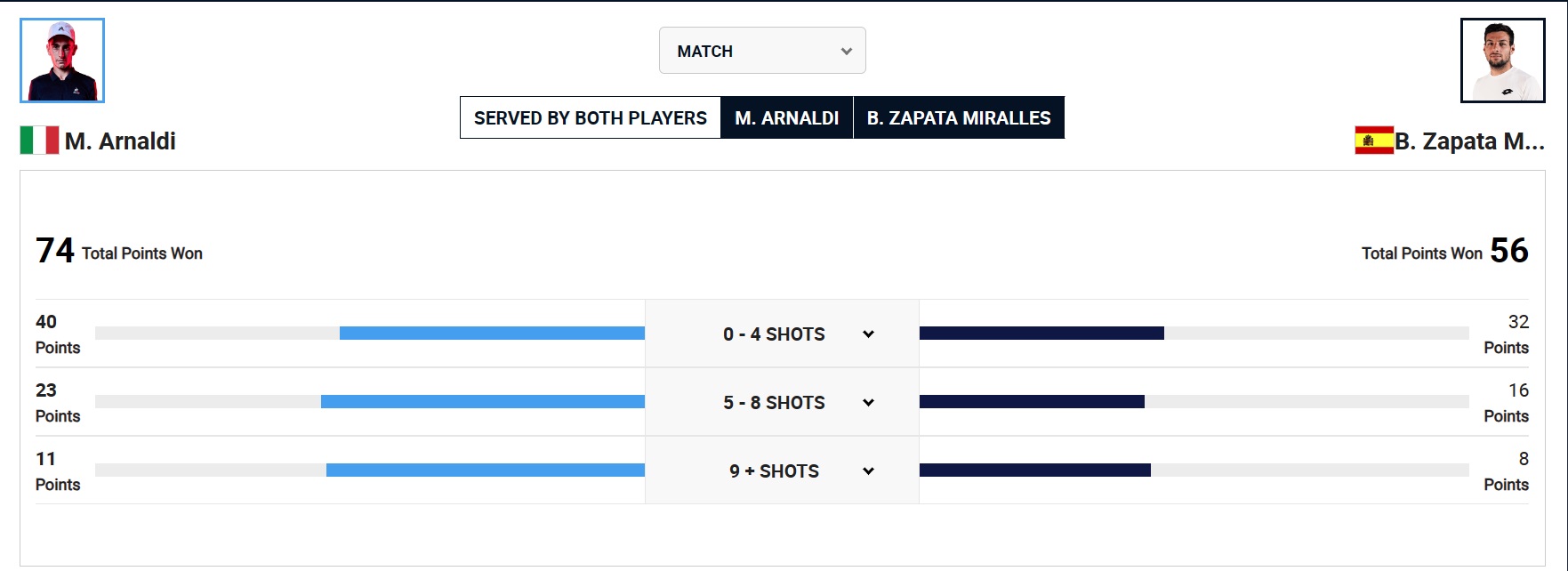Expand the 0 - 4 Shots chevron
Image resolution: width=1568 pixels, height=571 pixels.
click(x=868, y=334)
